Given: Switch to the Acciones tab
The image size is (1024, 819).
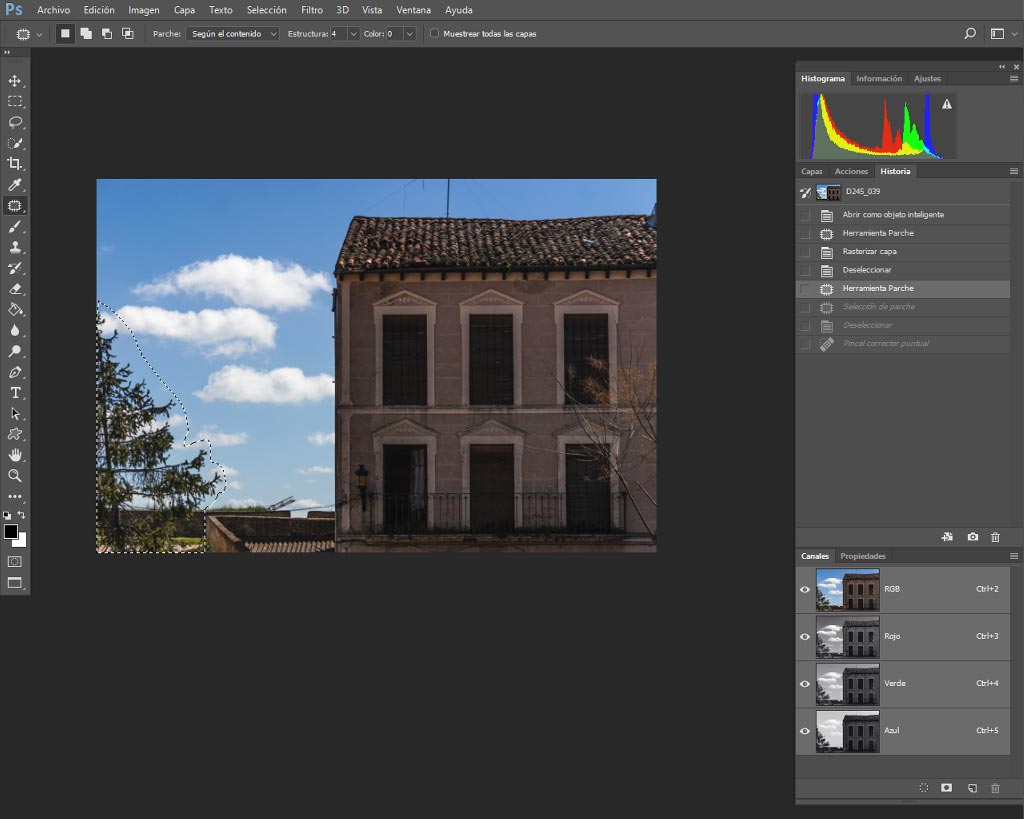Looking at the screenshot, I should [851, 171].
